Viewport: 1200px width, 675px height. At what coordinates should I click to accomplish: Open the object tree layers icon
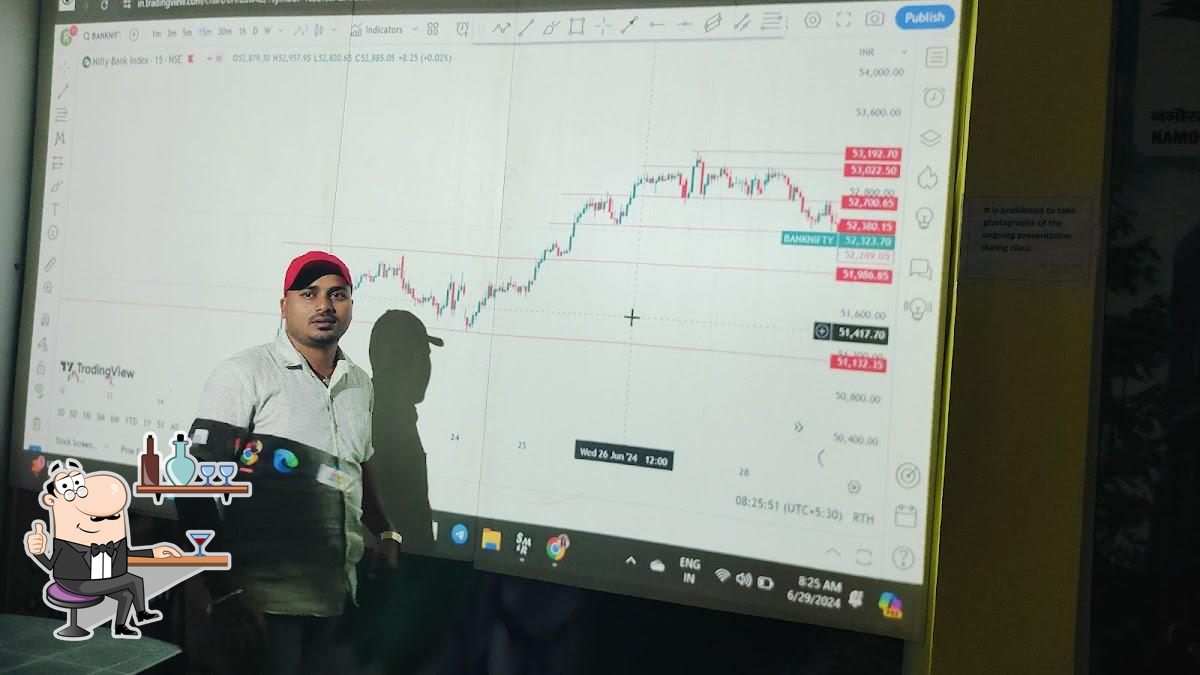[x=930, y=138]
